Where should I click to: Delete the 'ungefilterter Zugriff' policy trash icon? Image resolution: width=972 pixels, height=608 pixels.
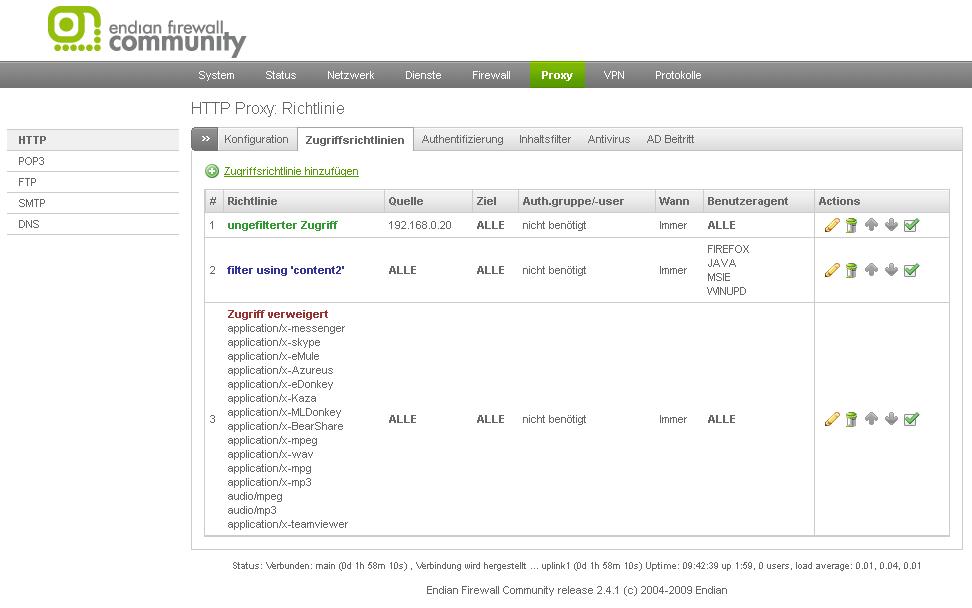pos(851,226)
